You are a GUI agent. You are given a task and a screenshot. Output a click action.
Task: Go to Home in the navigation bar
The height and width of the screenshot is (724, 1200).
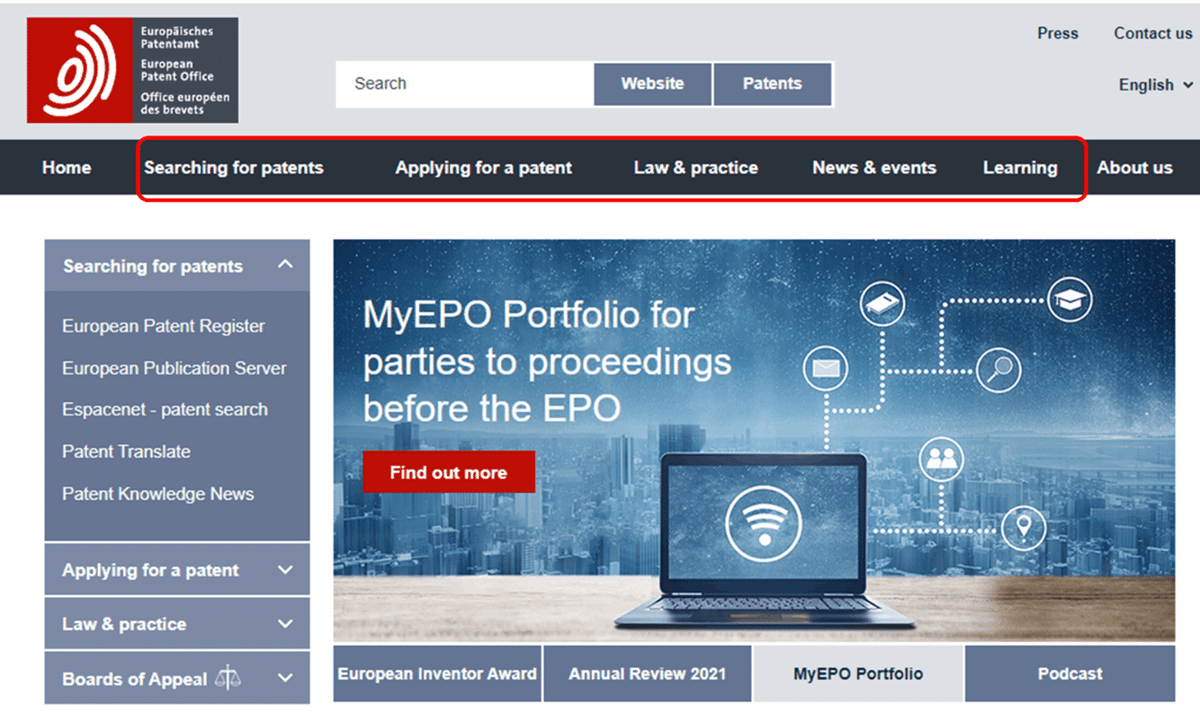[x=67, y=167]
